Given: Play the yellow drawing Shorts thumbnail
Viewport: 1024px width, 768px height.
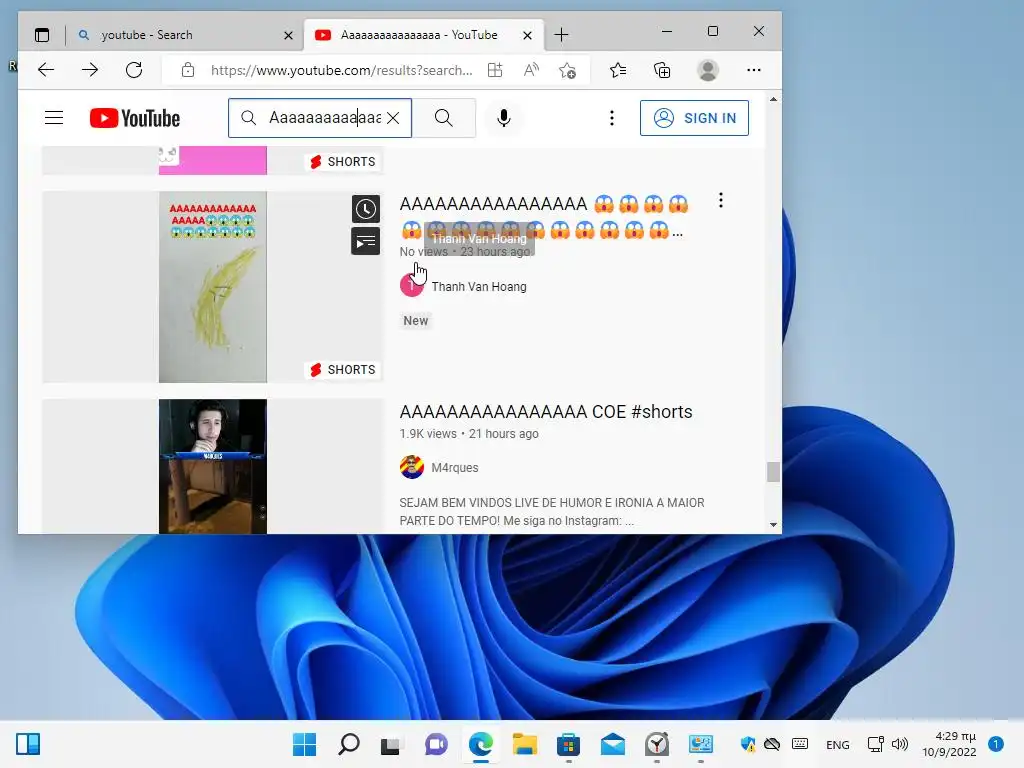Looking at the screenshot, I should pyautogui.click(x=213, y=287).
